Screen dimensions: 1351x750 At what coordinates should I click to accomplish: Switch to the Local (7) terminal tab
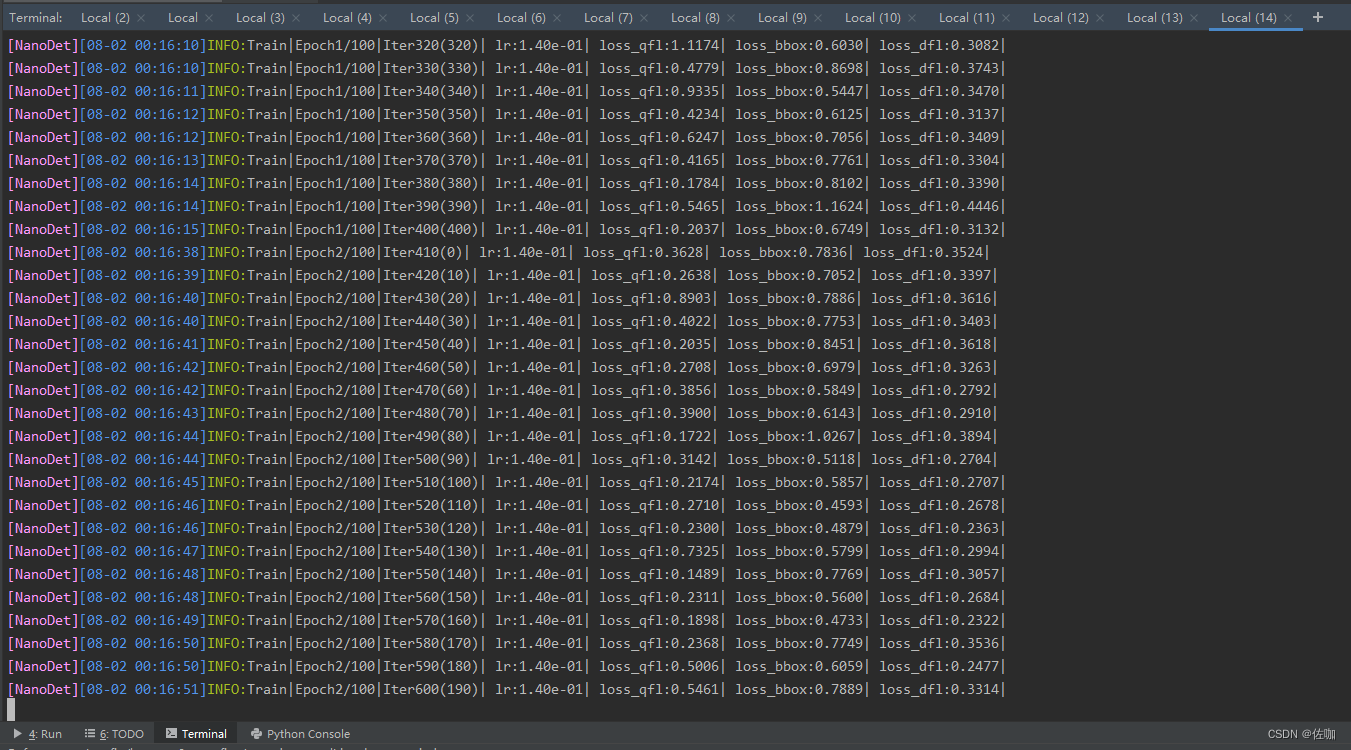pos(608,18)
